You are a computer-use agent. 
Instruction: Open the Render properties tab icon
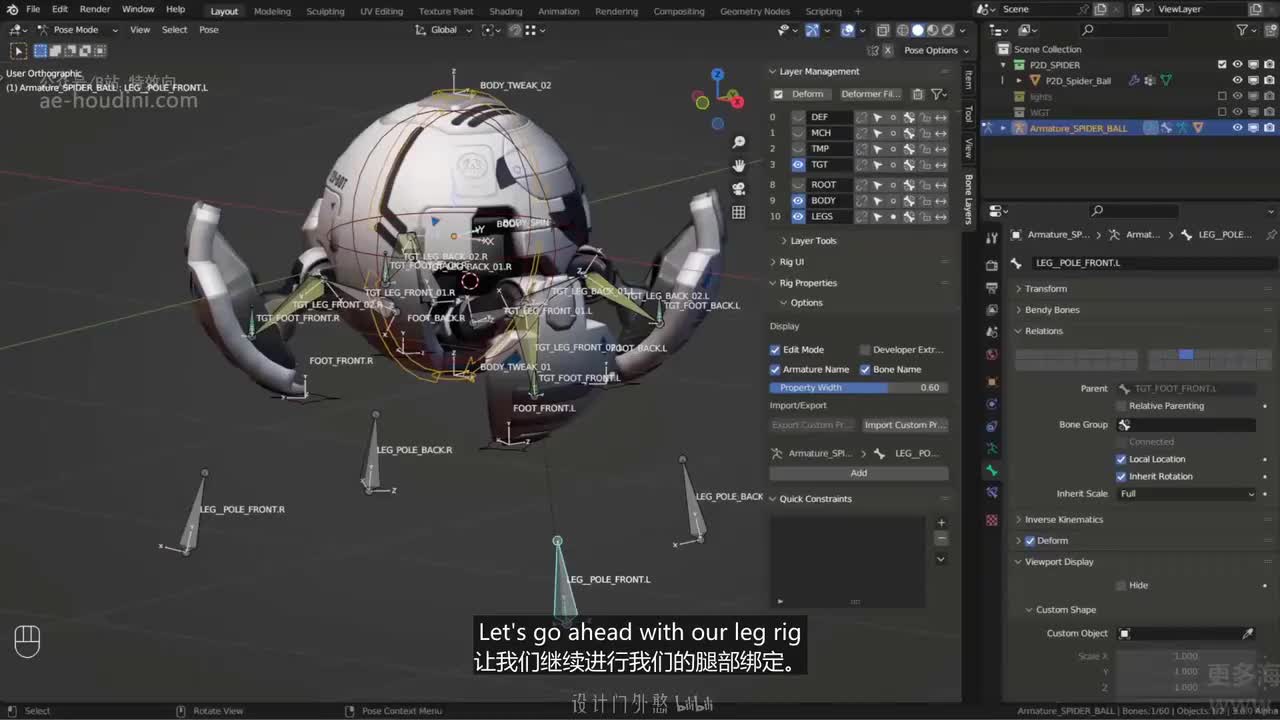coord(992,266)
